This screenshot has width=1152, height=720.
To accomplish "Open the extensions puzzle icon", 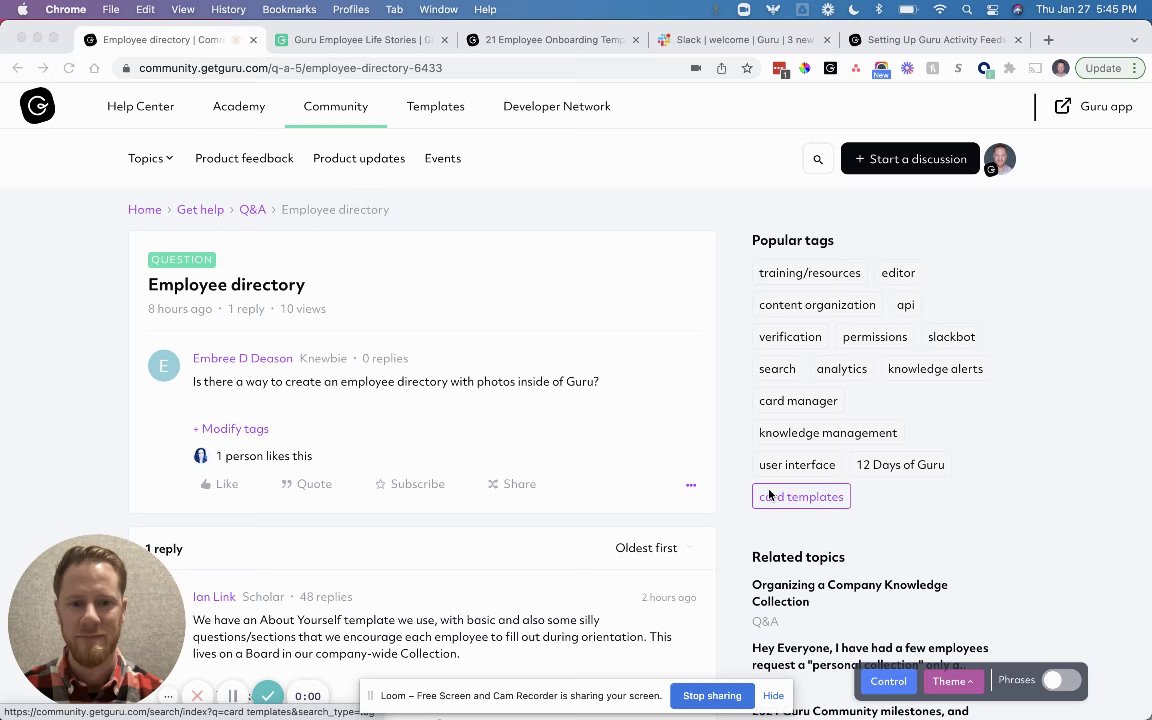I will click(x=1009, y=68).
